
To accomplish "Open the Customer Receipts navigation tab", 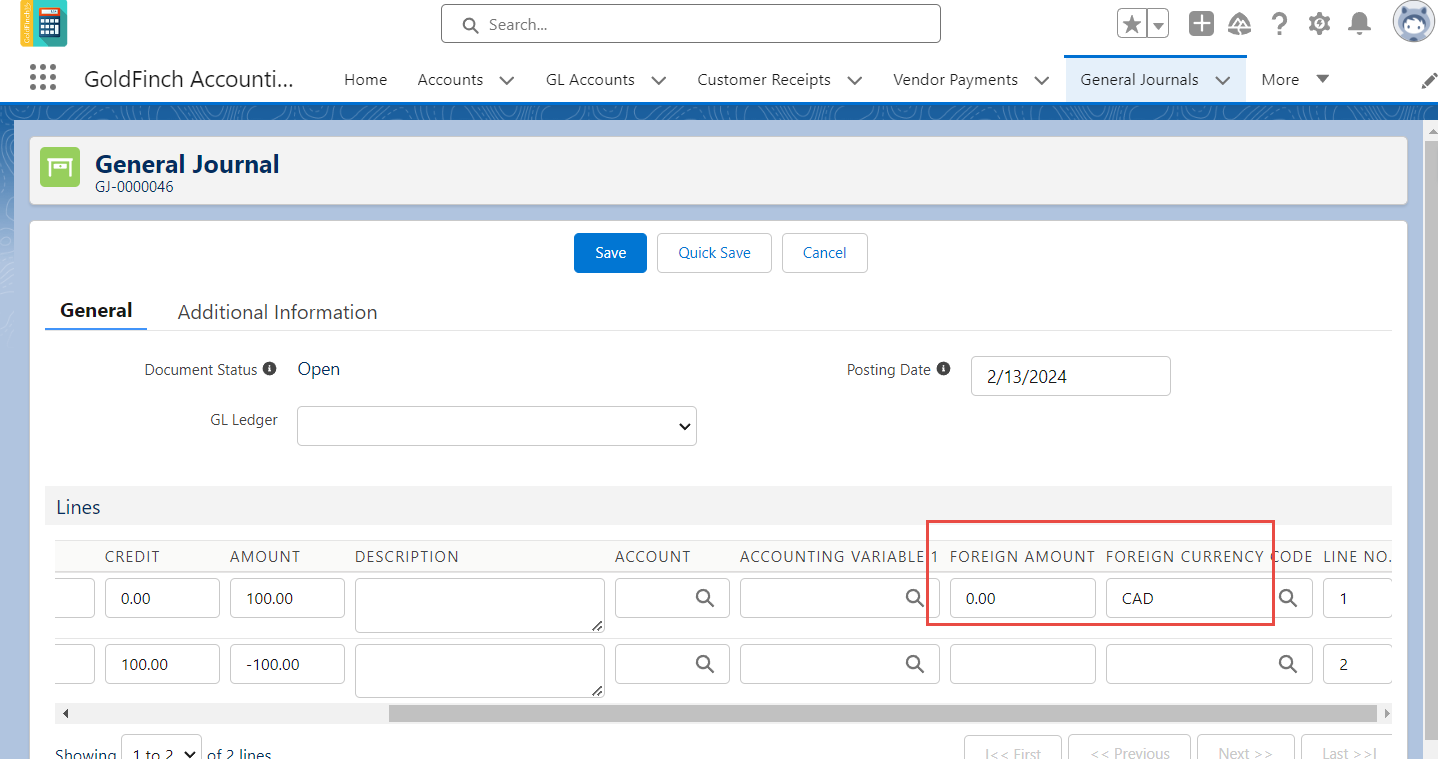I will click(764, 80).
